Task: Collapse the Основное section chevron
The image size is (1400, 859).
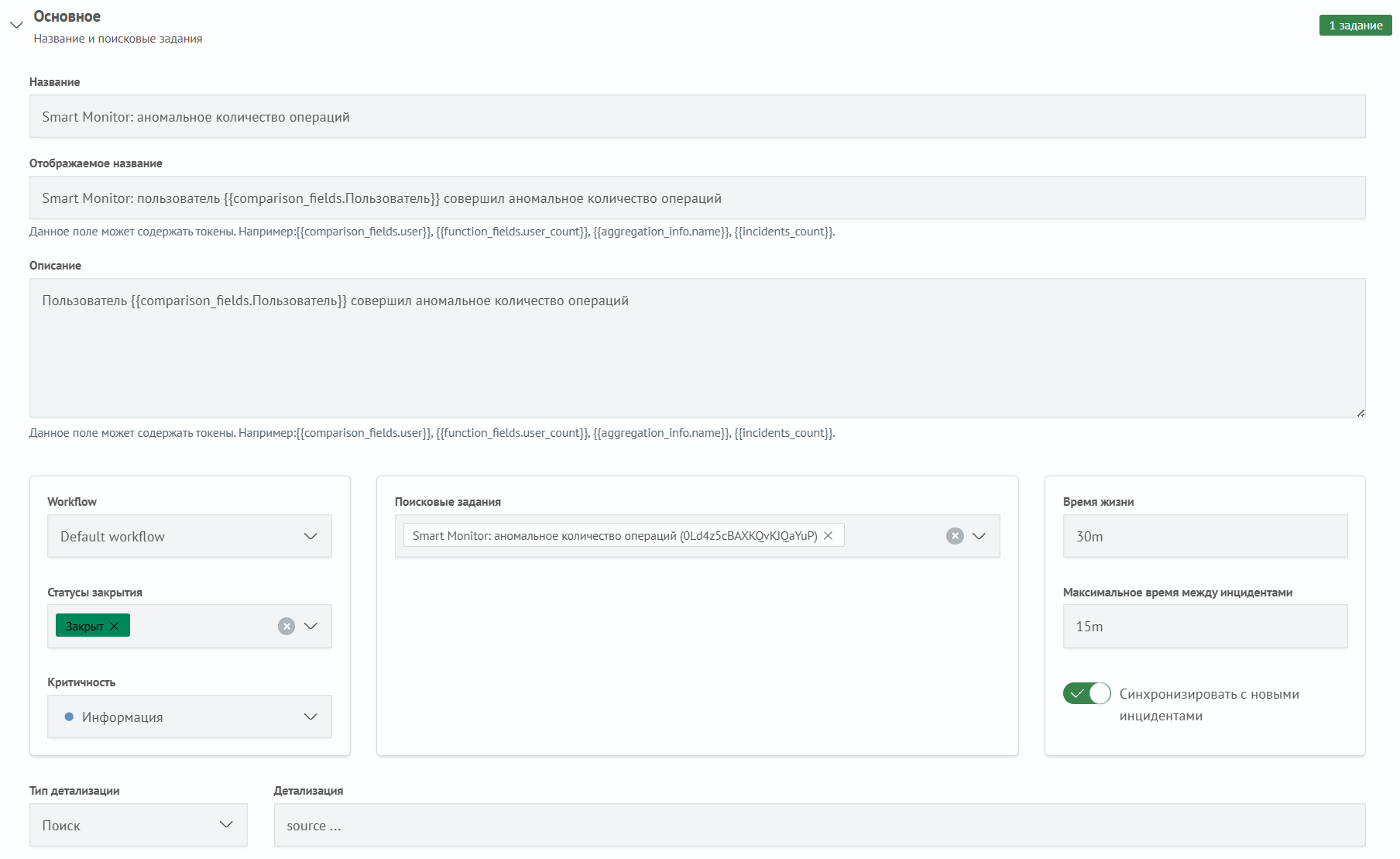Action: coord(16,26)
